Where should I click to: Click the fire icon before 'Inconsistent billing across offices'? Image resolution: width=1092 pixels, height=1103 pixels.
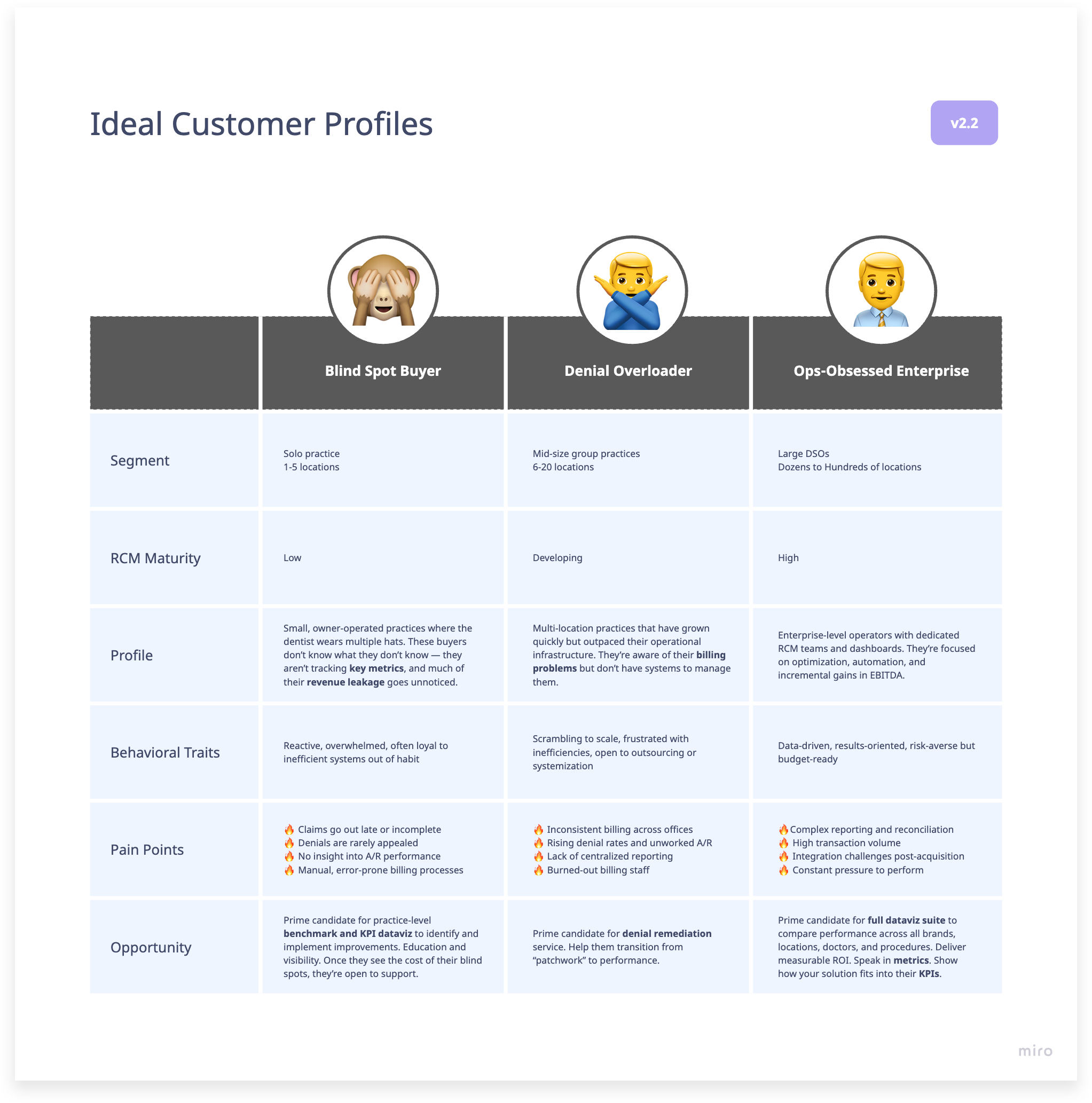tap(538, 829)
